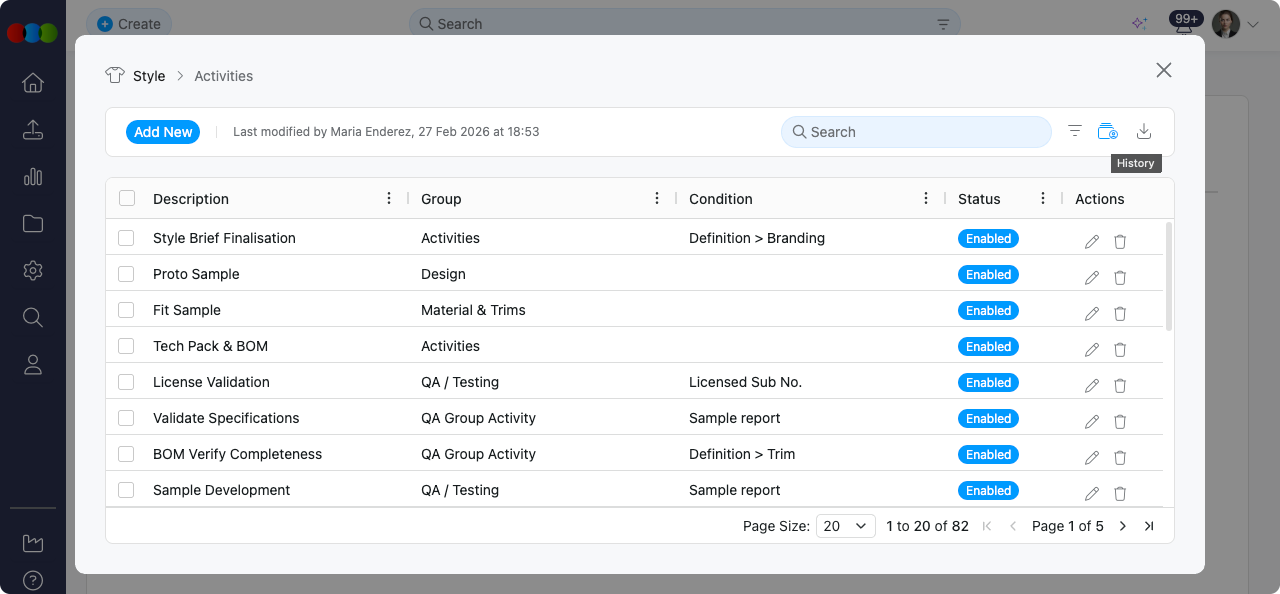
Task: Select all rows with header checkbox
Action: [127, 198]
